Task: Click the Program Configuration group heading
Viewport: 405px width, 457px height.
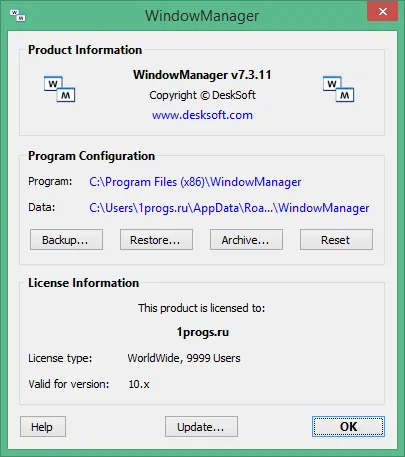Action: tap(92, 156)
